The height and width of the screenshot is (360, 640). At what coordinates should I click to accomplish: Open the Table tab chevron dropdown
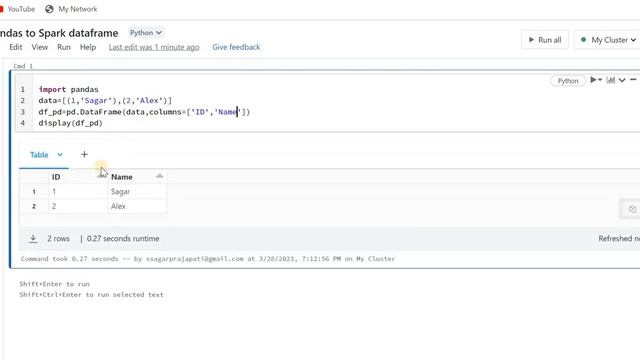point(60,155)
